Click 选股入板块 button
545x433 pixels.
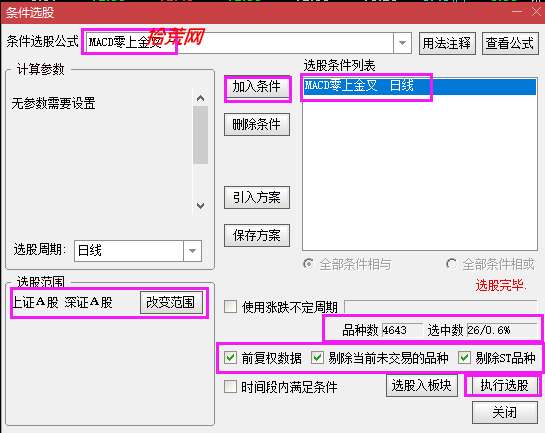tap(422, 385)
